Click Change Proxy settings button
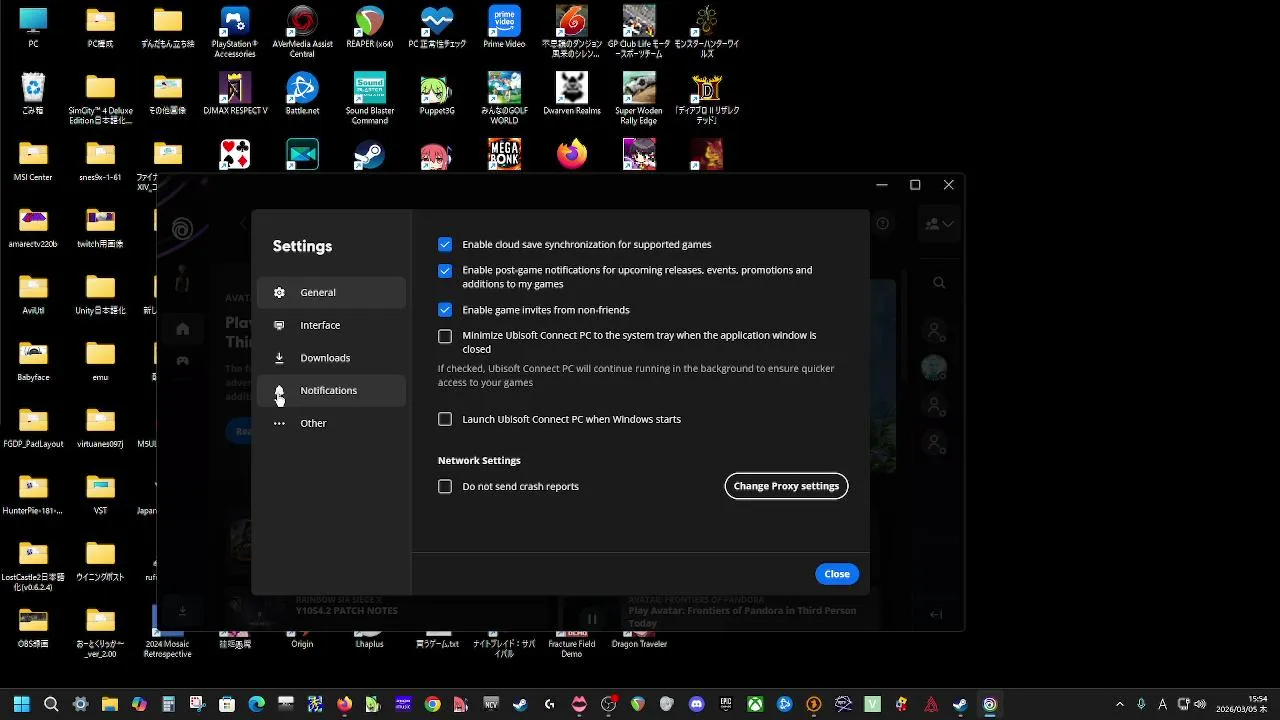1280x720 pixels. (786, 486)
